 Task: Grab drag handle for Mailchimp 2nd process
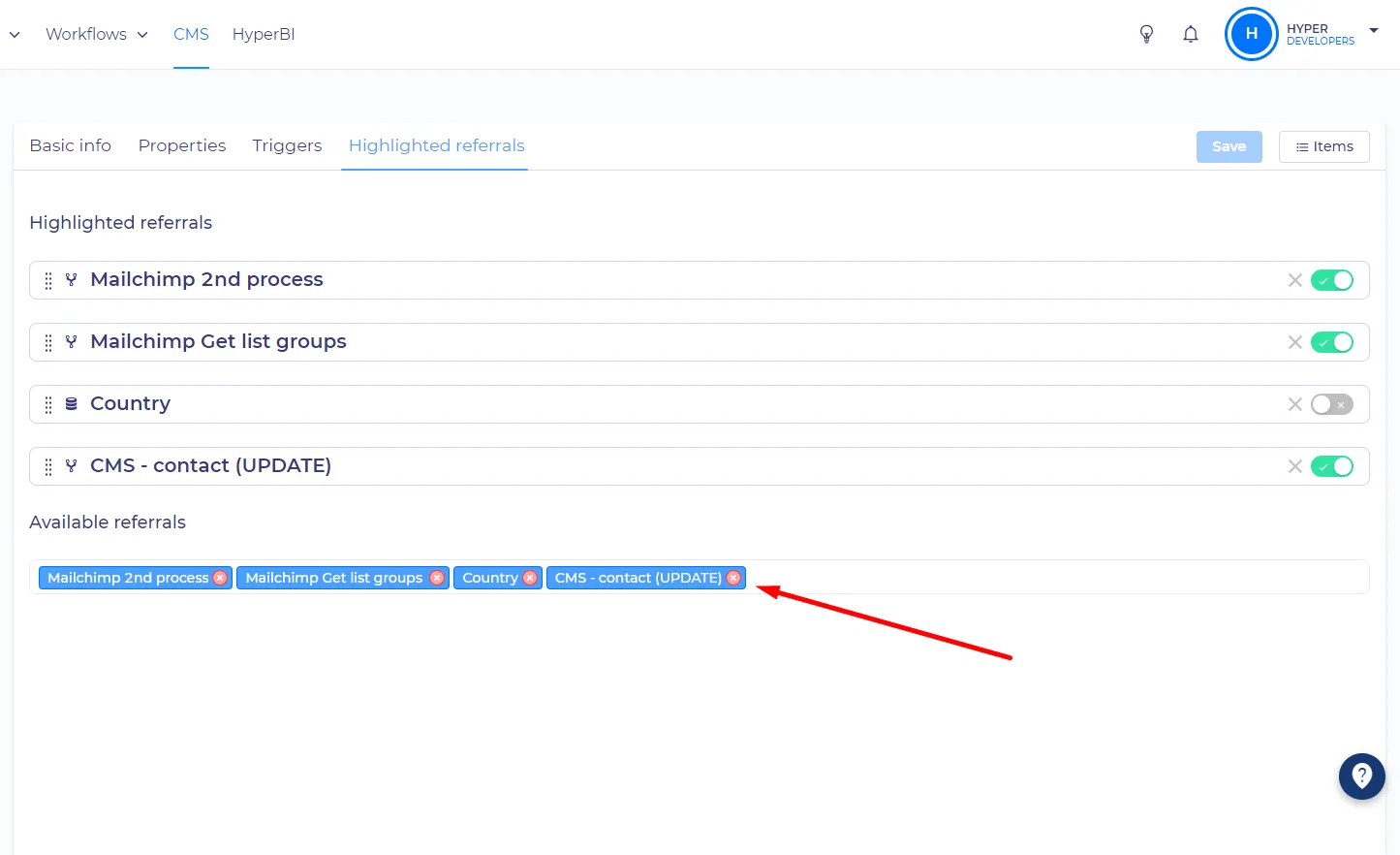[48, 280]
